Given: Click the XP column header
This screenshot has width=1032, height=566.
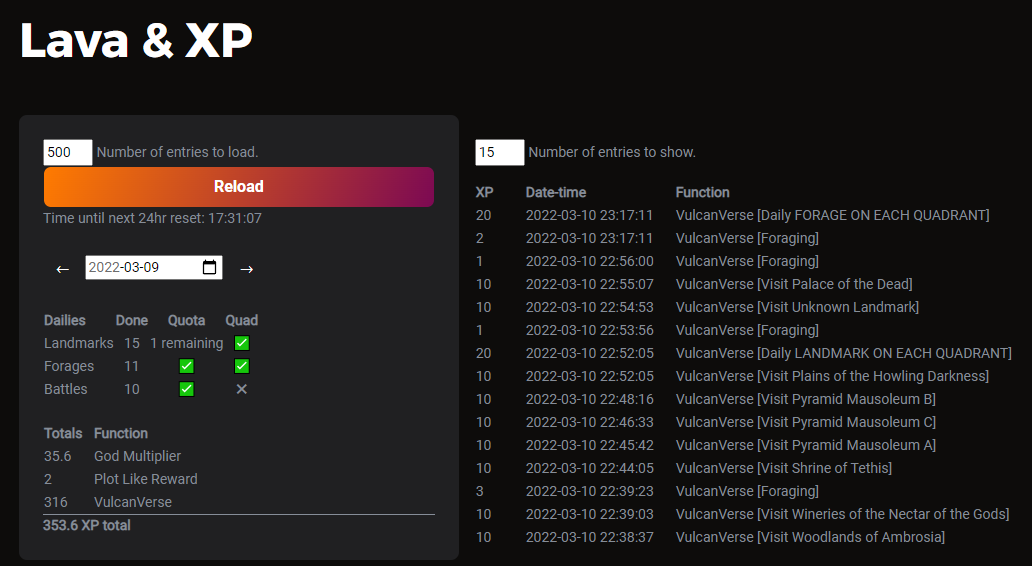Looking at the screenshot, I should click(x=484, y=192).
